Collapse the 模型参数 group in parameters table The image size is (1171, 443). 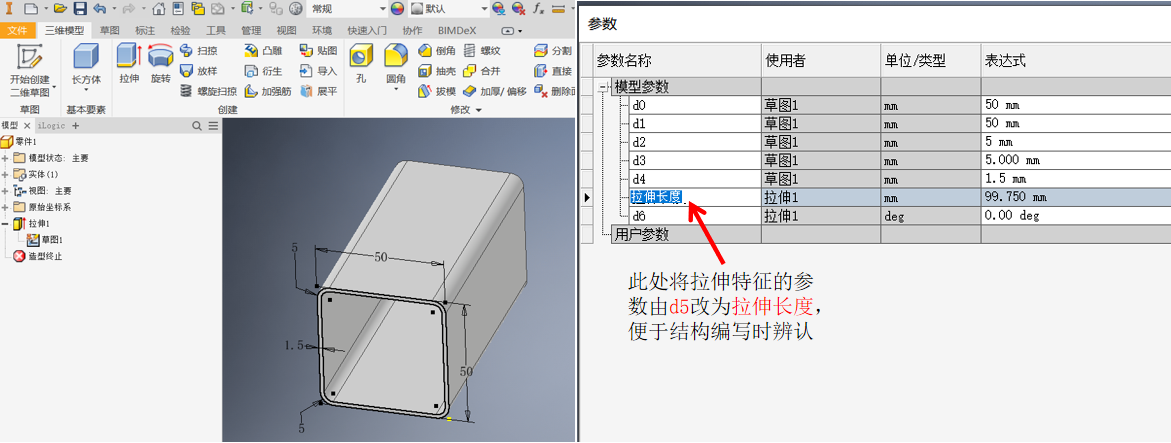[x=603, y=87]
